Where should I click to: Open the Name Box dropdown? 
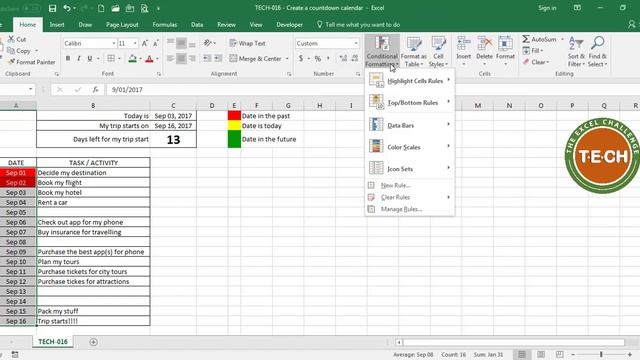(31, 89)
